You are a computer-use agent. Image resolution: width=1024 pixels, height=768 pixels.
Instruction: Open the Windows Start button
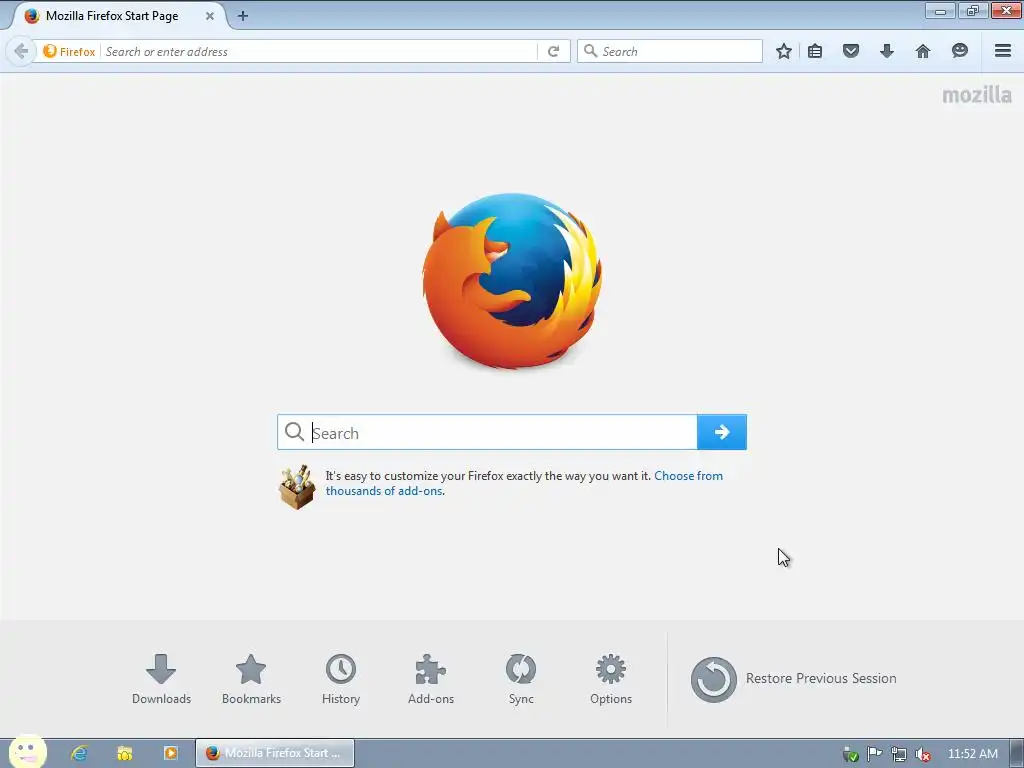point(27,752)
